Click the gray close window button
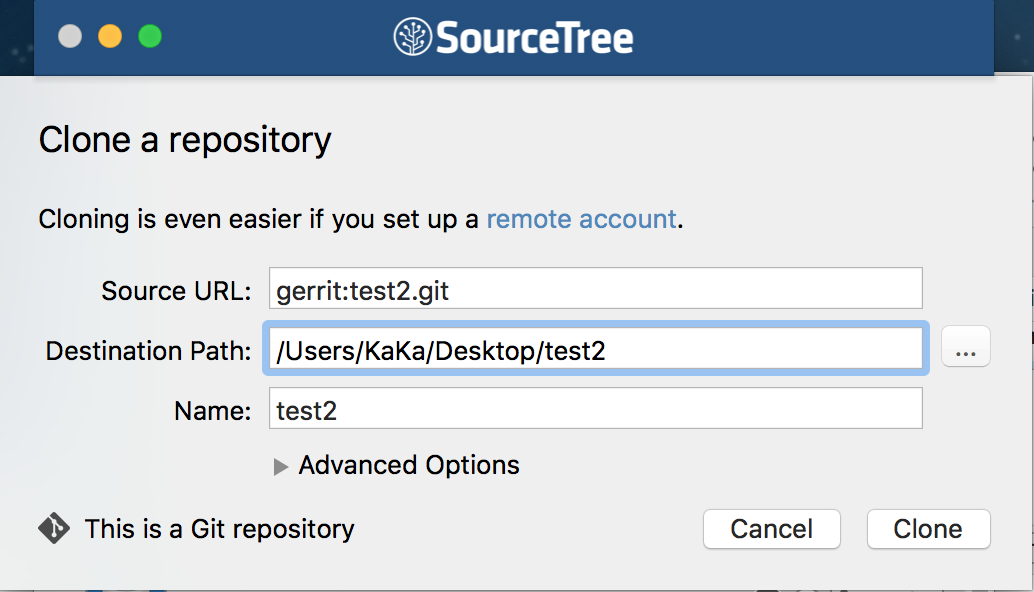 [x=70, y=36]
